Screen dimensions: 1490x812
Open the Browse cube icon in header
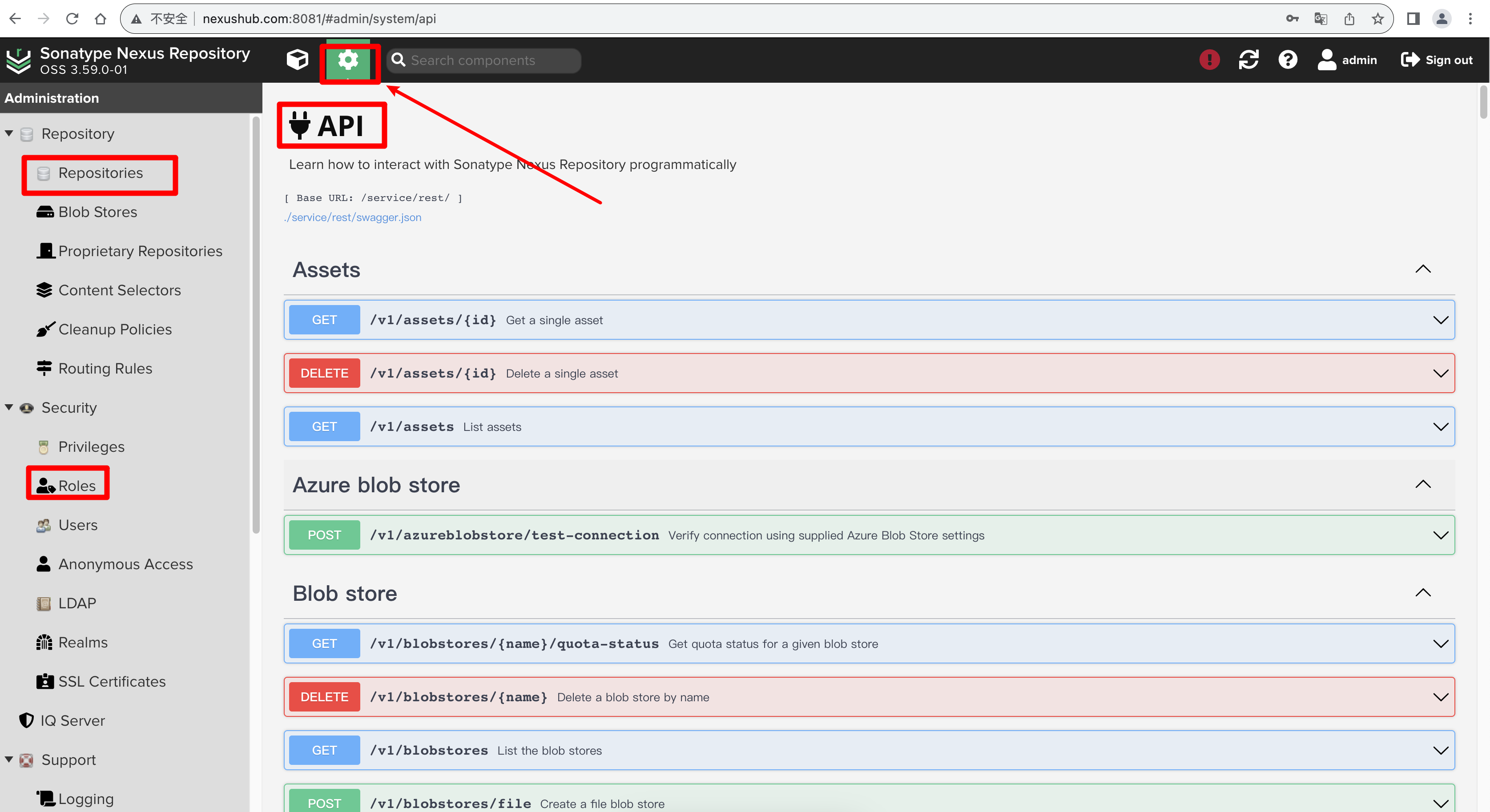tap(297, 60)
